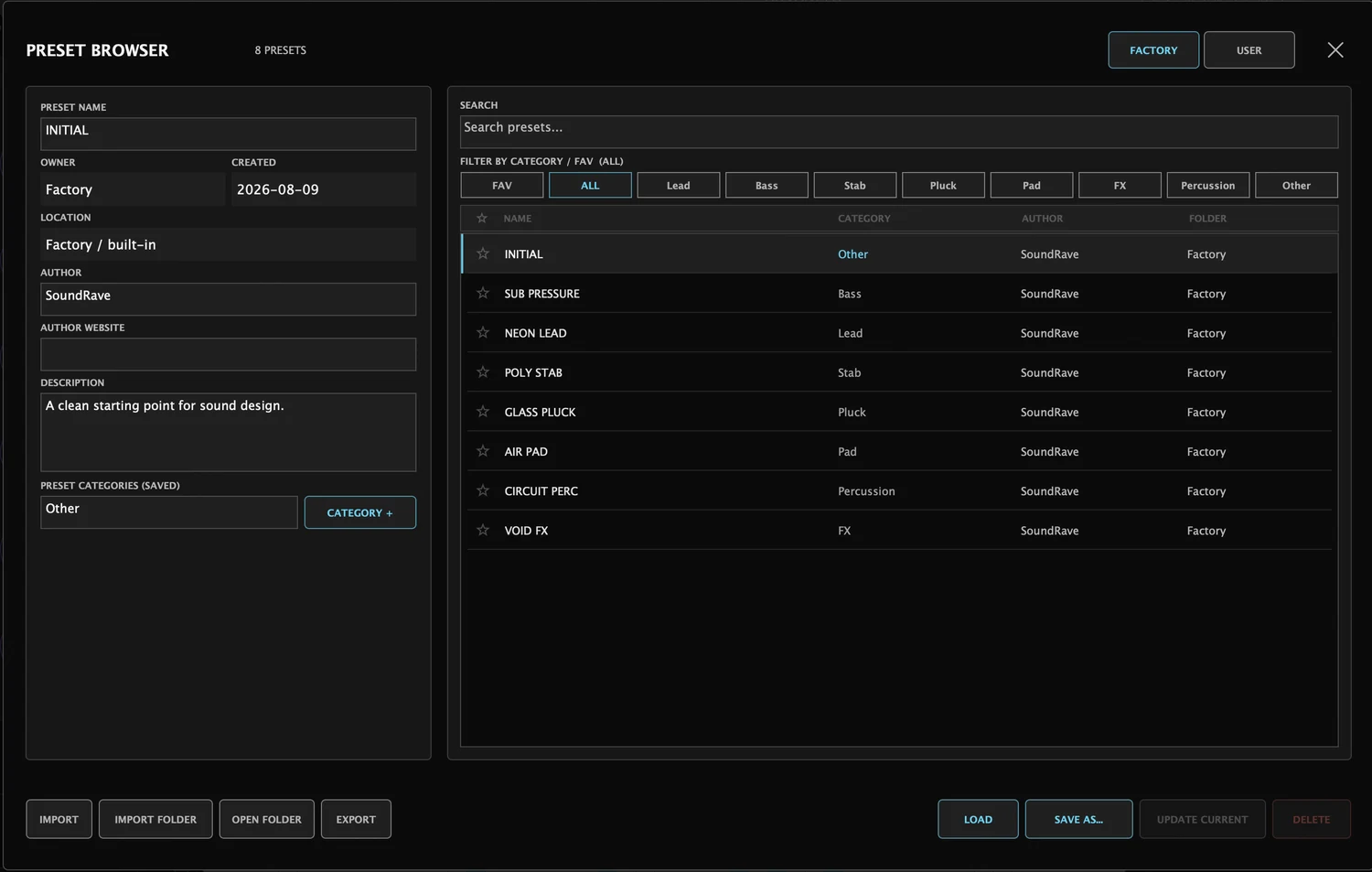Toggle favorite star for POLY STAB

click(x=483, y=371)
